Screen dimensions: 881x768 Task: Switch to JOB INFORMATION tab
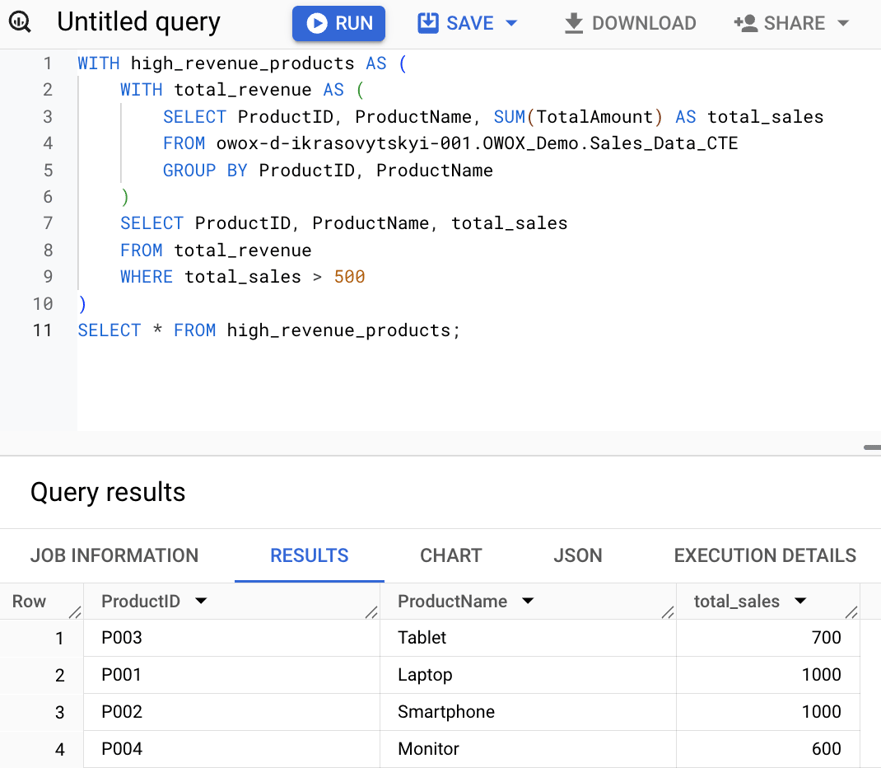(x=115, y=555)
